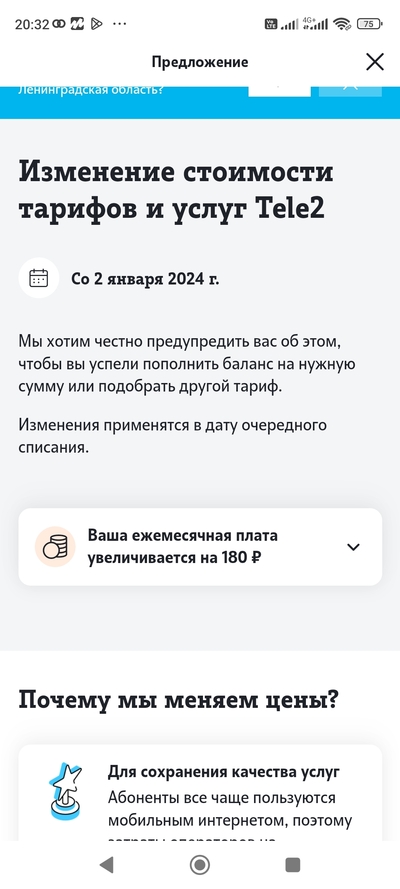Tap the Play Store notification icon
The image size is (400, 889).
96,24
